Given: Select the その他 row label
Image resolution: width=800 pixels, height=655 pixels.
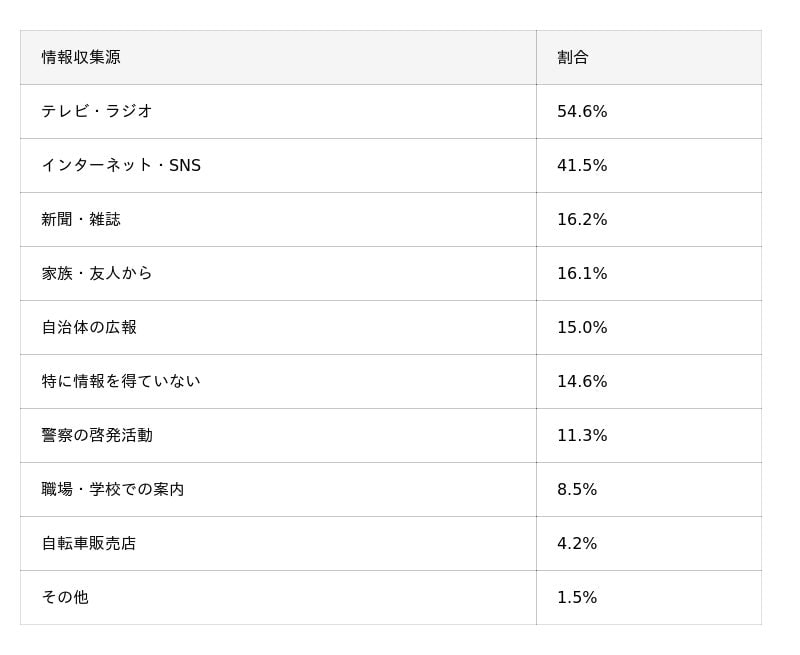Looking at the screenshot, I should [x=65, y=597].
